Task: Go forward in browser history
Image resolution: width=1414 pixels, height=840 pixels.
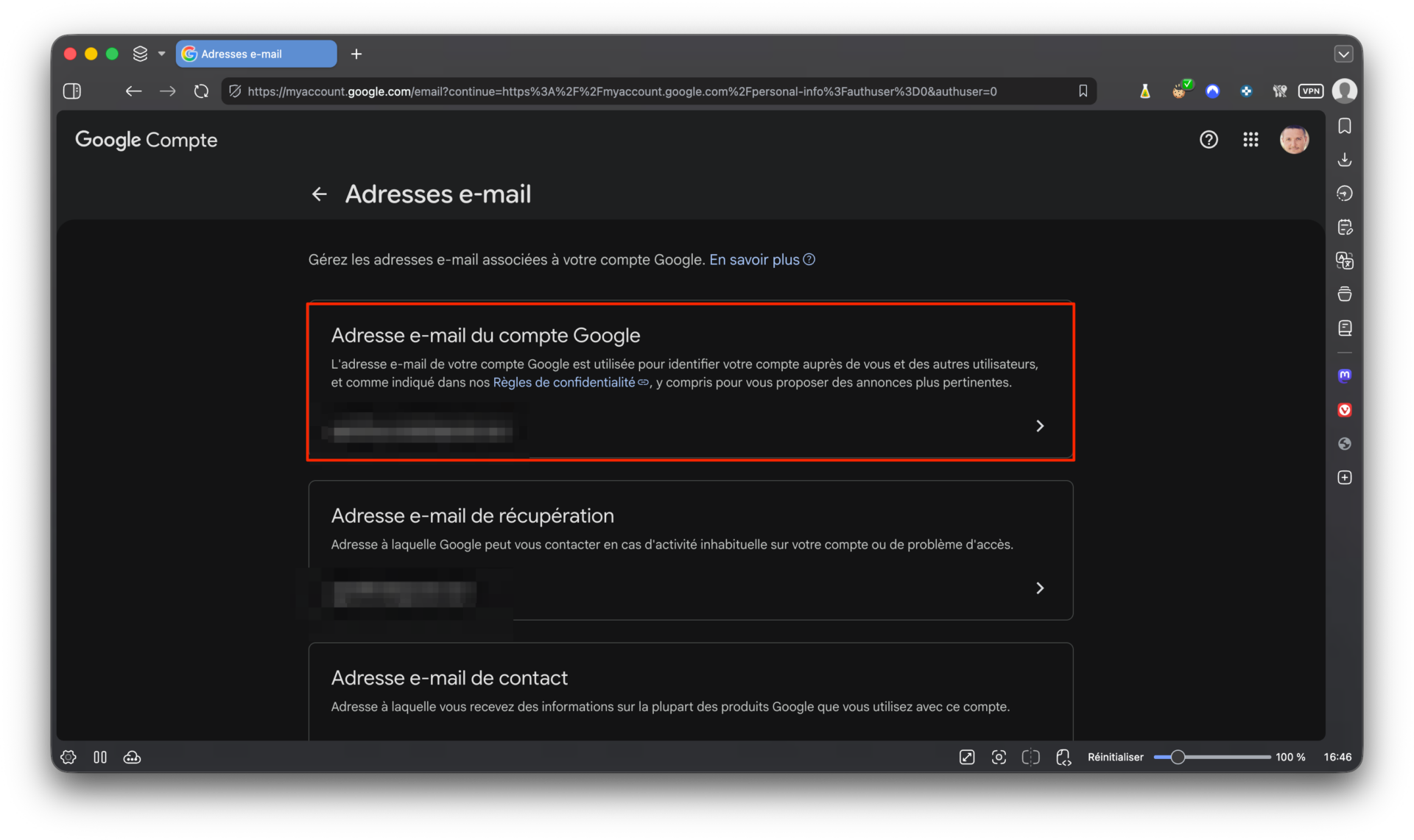Action: (168, 91)
